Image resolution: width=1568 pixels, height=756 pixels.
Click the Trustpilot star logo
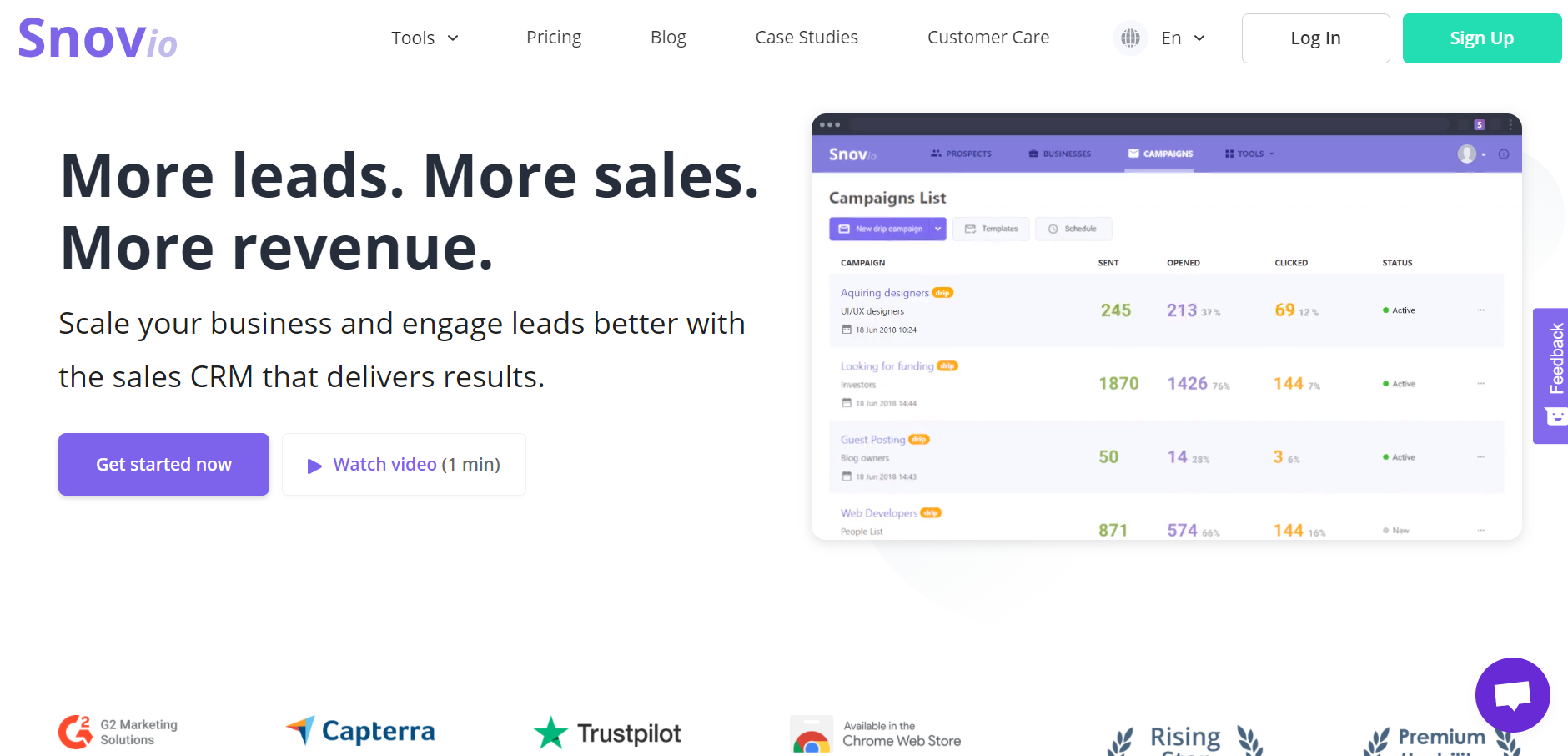coord(550,733)
